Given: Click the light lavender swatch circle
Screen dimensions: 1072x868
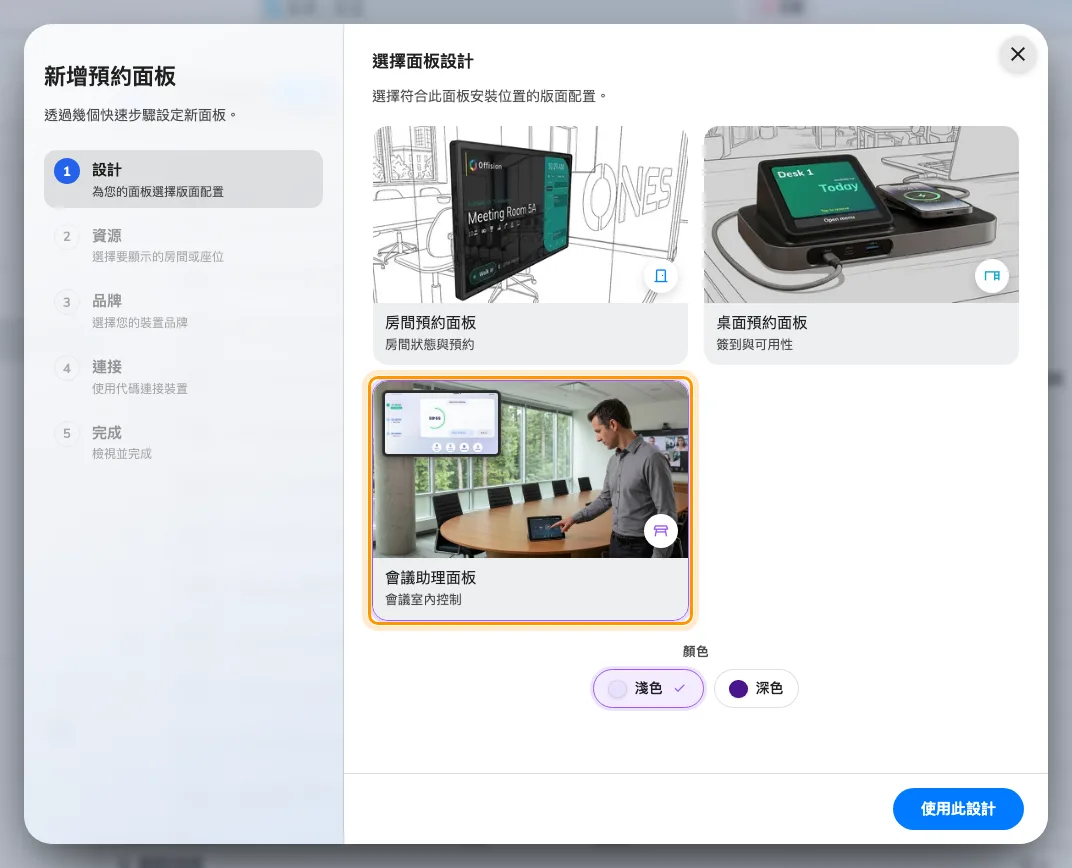Looking at the screenshot, I should click(x=617, y=688).
